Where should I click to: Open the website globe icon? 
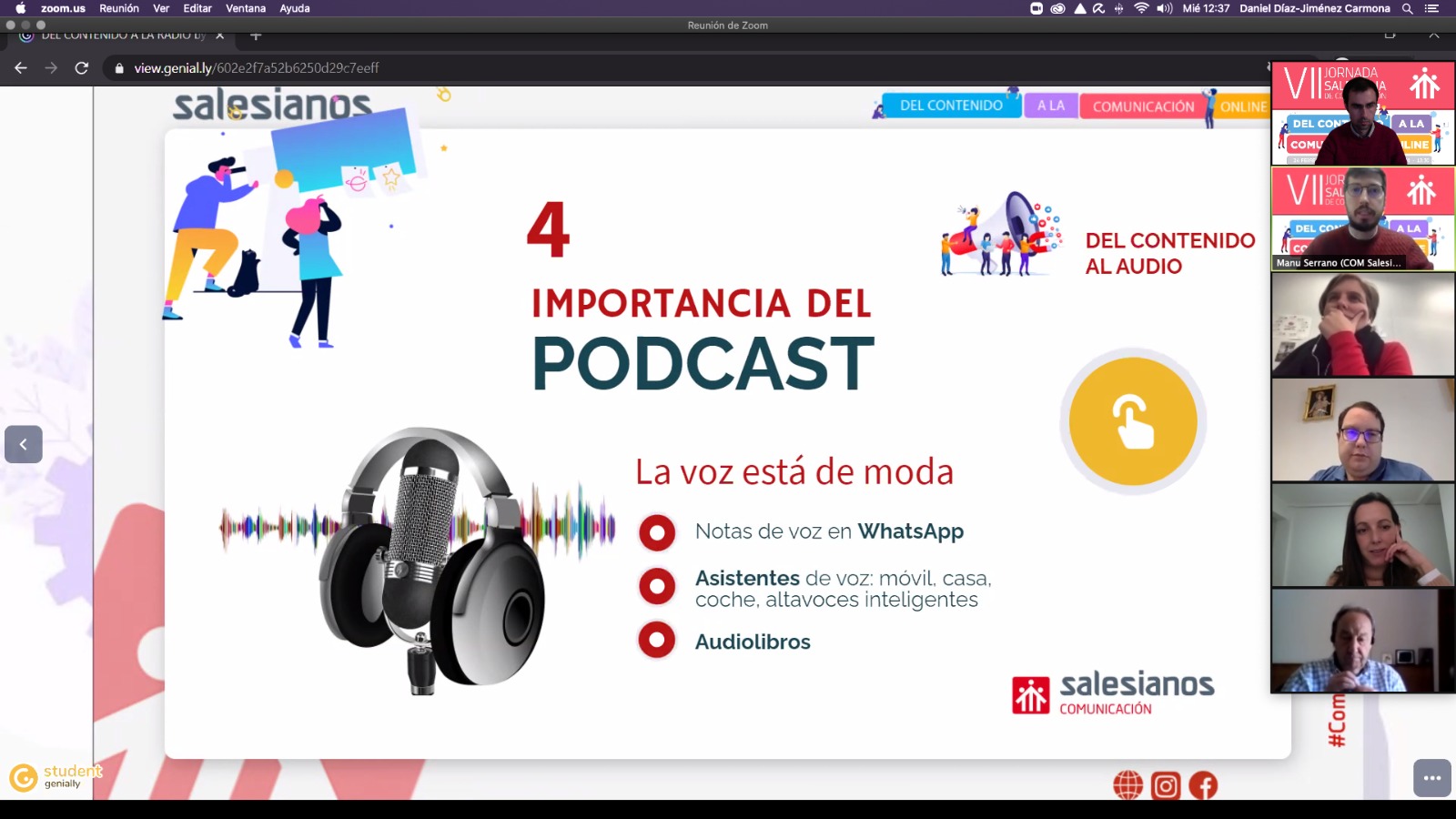pyautogui.click(x=1127, y=785)
